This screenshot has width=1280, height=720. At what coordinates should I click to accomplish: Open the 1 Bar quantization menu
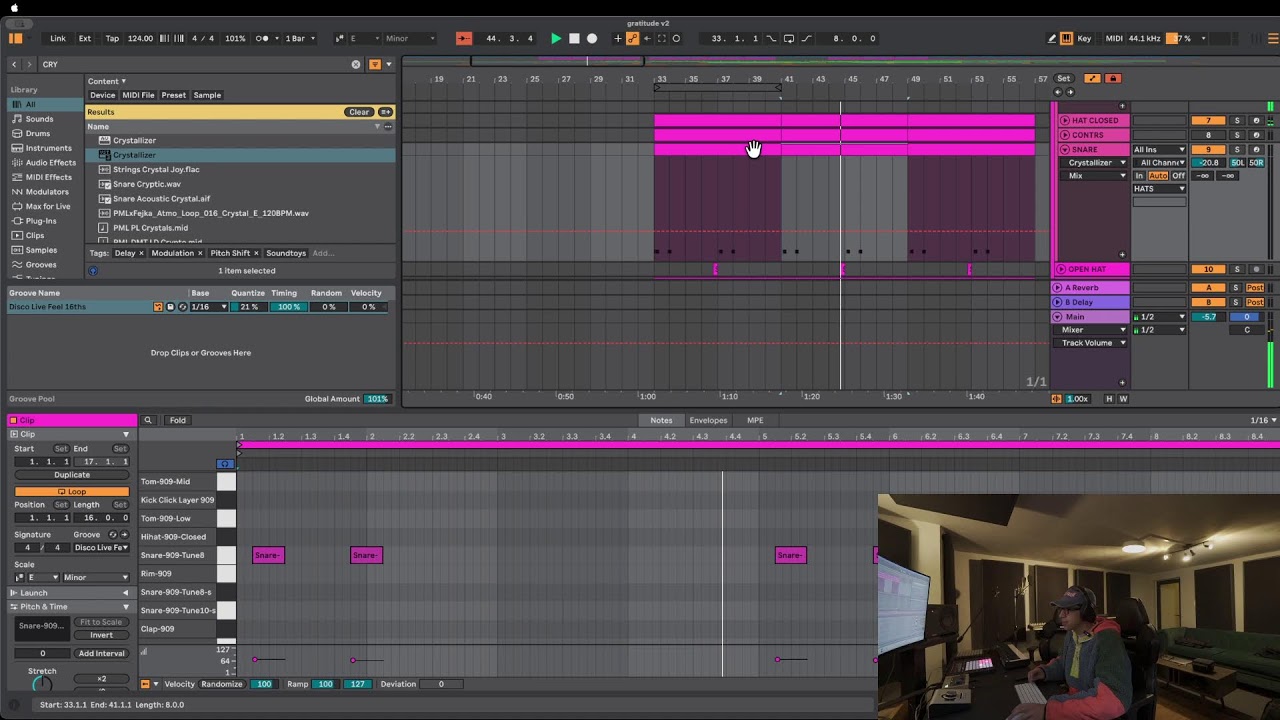click(x=299, y=38)
